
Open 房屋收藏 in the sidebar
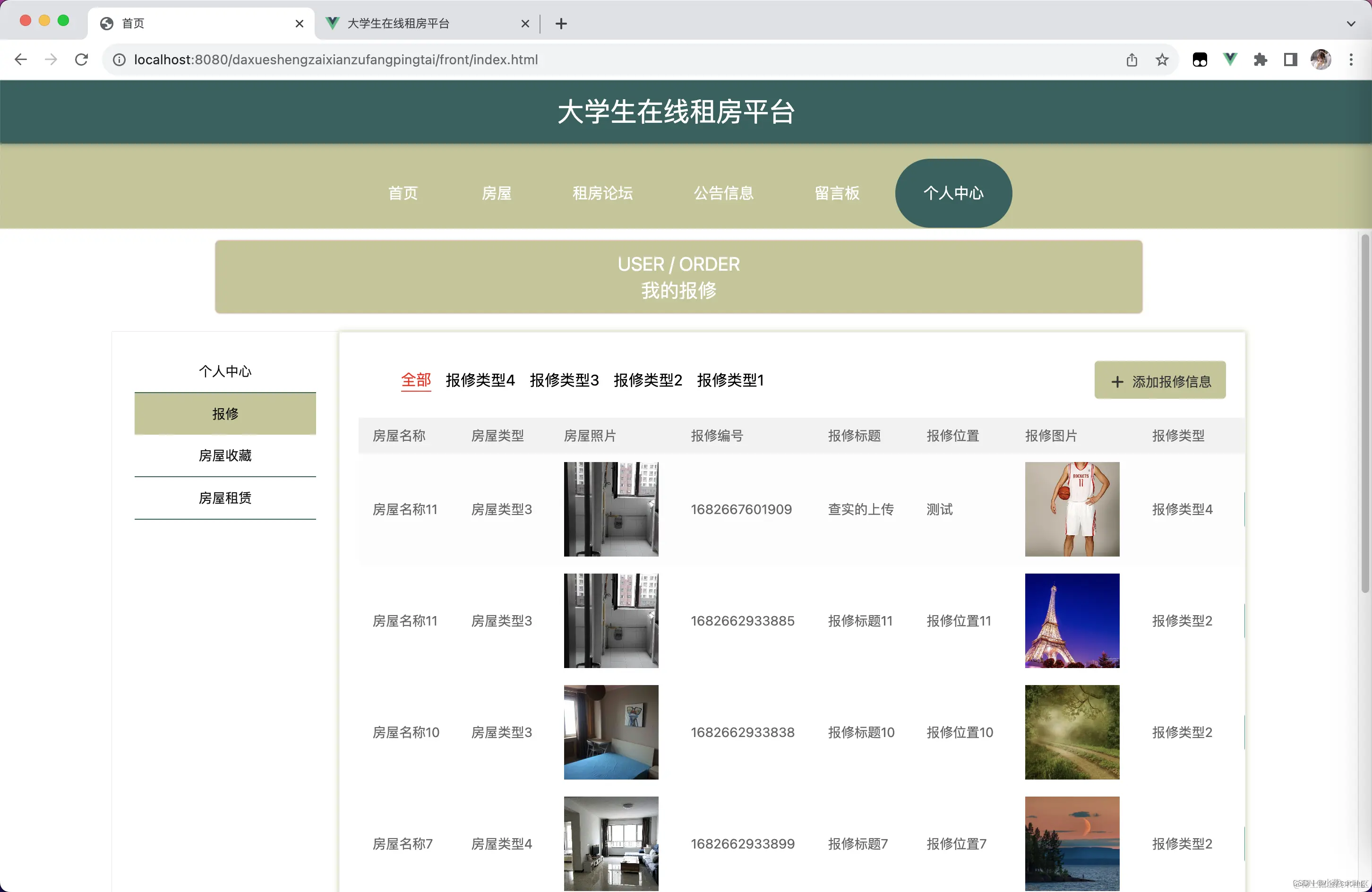point(225,455)
